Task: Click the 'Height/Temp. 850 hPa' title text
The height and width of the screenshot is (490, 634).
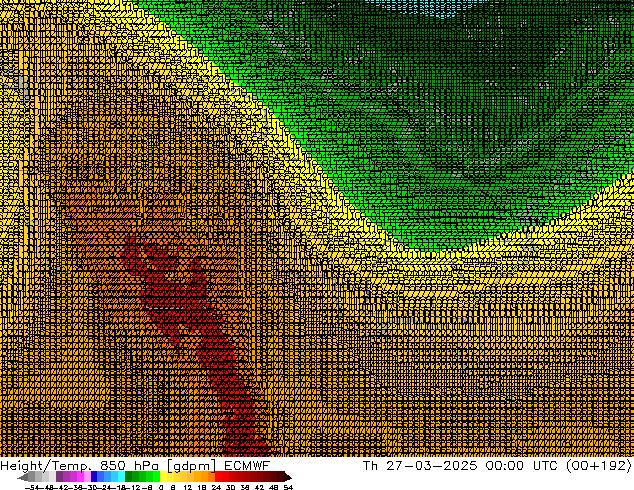Action: [x=80, y=466]
